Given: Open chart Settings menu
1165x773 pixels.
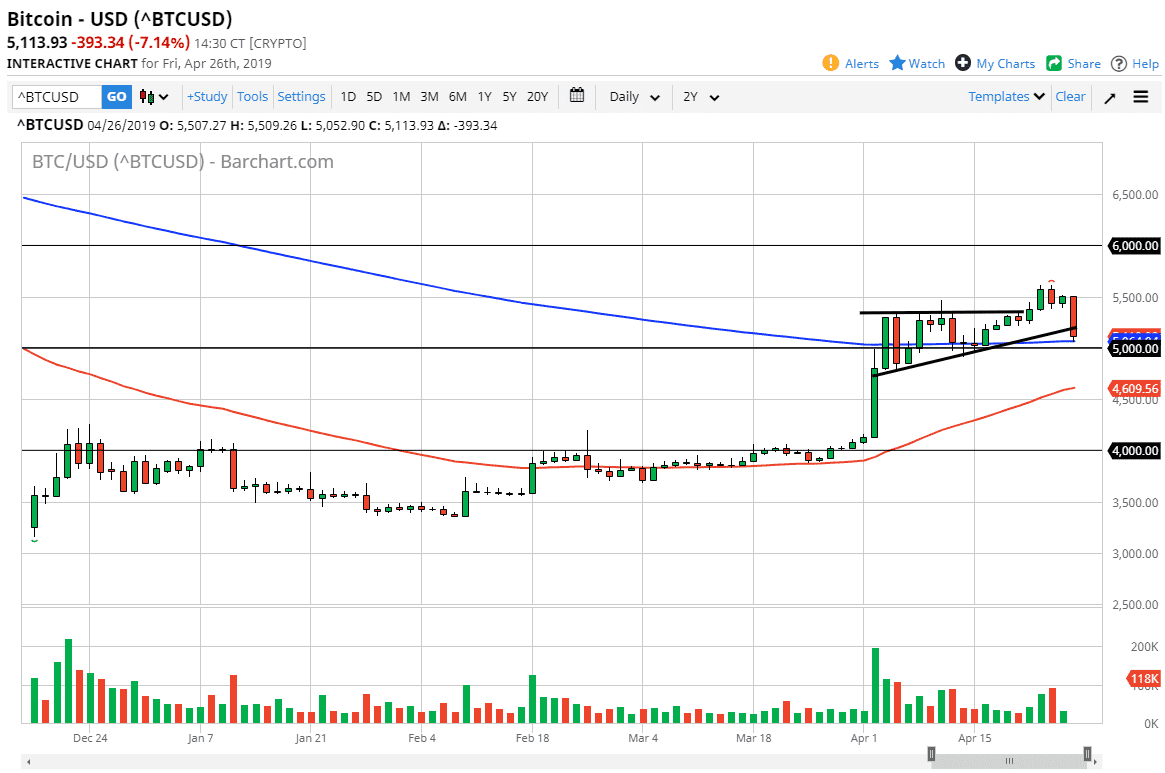Looking at the screenshot, I should (x=301, y=97).
